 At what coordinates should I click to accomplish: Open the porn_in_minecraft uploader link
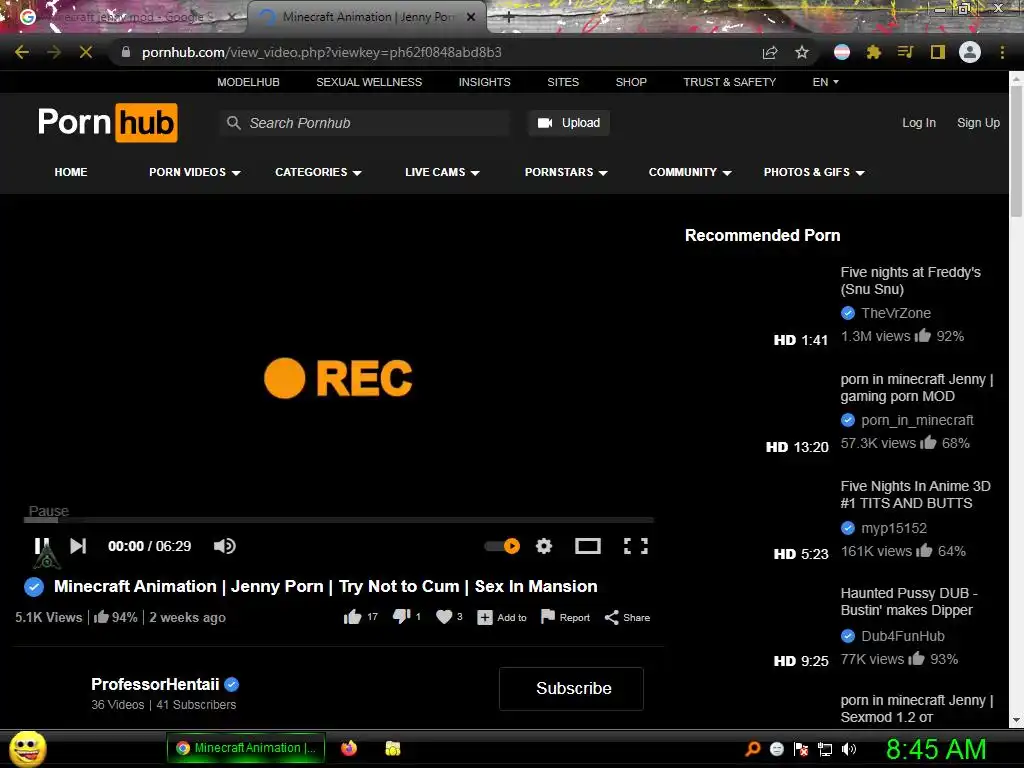click(x=917, y=420)
